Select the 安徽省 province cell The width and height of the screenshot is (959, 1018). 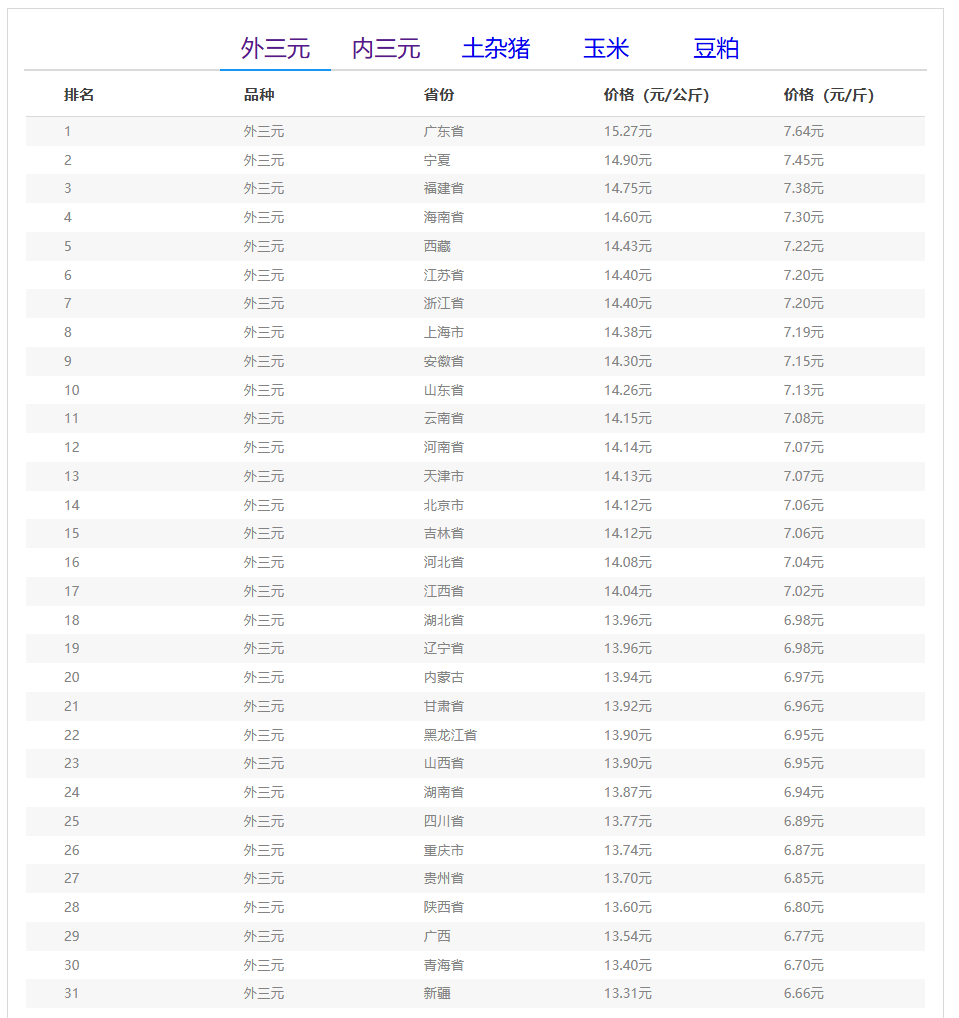tap(444, 361)
